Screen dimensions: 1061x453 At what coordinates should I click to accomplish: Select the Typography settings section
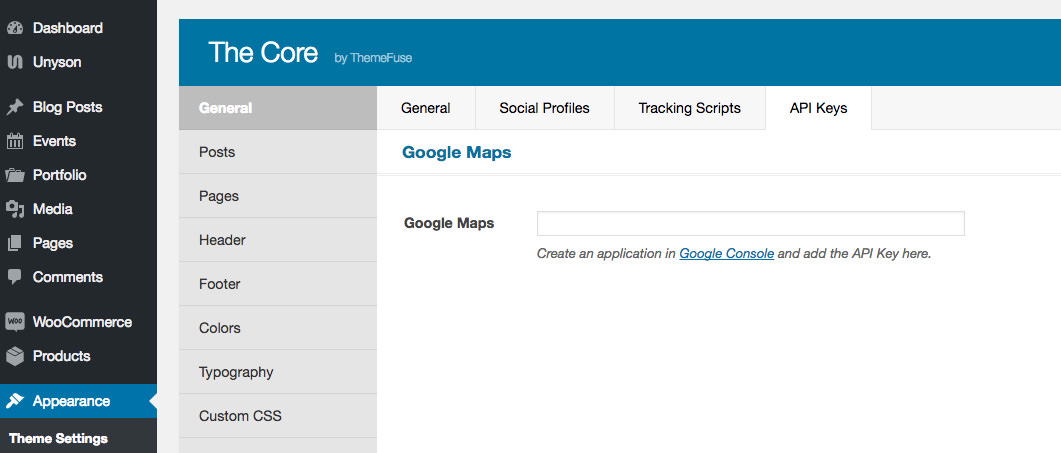point(277,372)
